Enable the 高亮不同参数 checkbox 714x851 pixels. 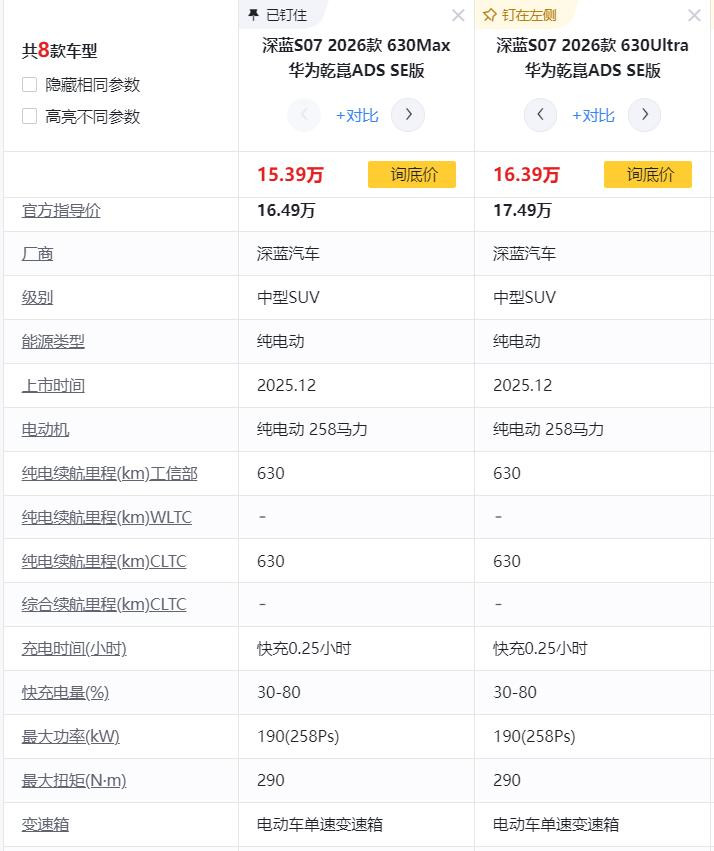(x=29, y=116)
